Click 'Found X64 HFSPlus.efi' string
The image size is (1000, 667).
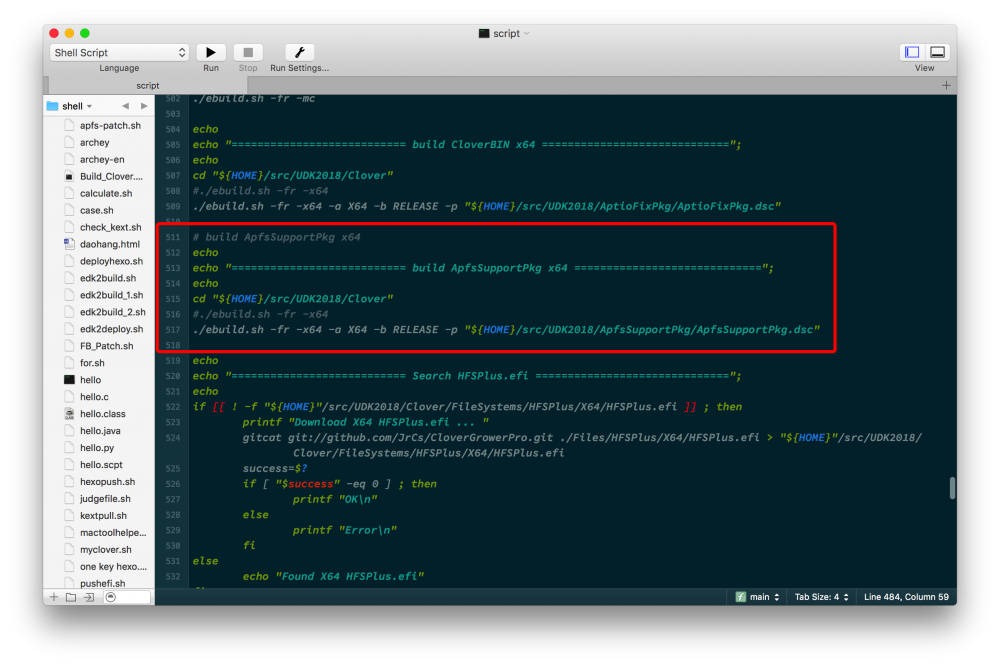coord(349,576)
